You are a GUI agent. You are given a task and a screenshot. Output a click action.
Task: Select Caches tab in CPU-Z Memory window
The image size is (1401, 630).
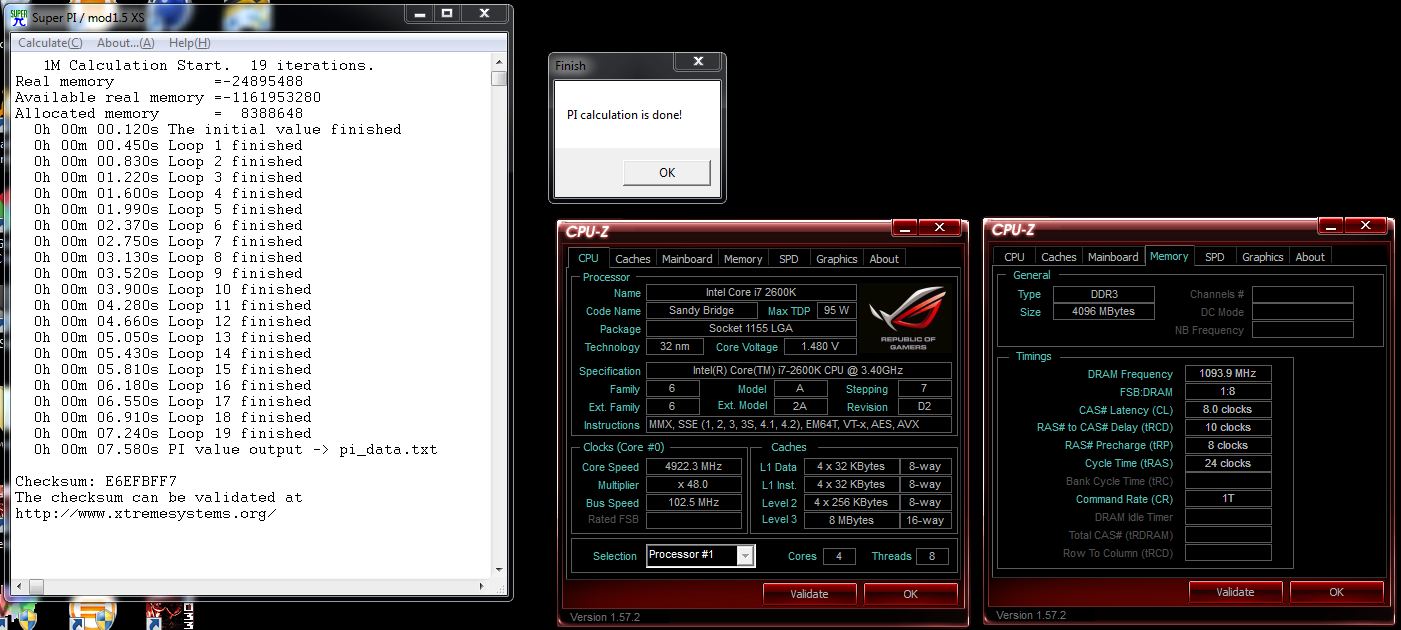click(x=1058, y=257)
